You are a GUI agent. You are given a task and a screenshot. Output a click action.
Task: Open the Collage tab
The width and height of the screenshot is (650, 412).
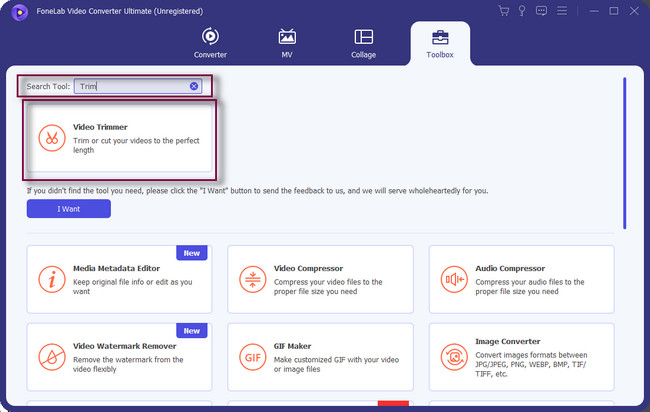[364, 43]
